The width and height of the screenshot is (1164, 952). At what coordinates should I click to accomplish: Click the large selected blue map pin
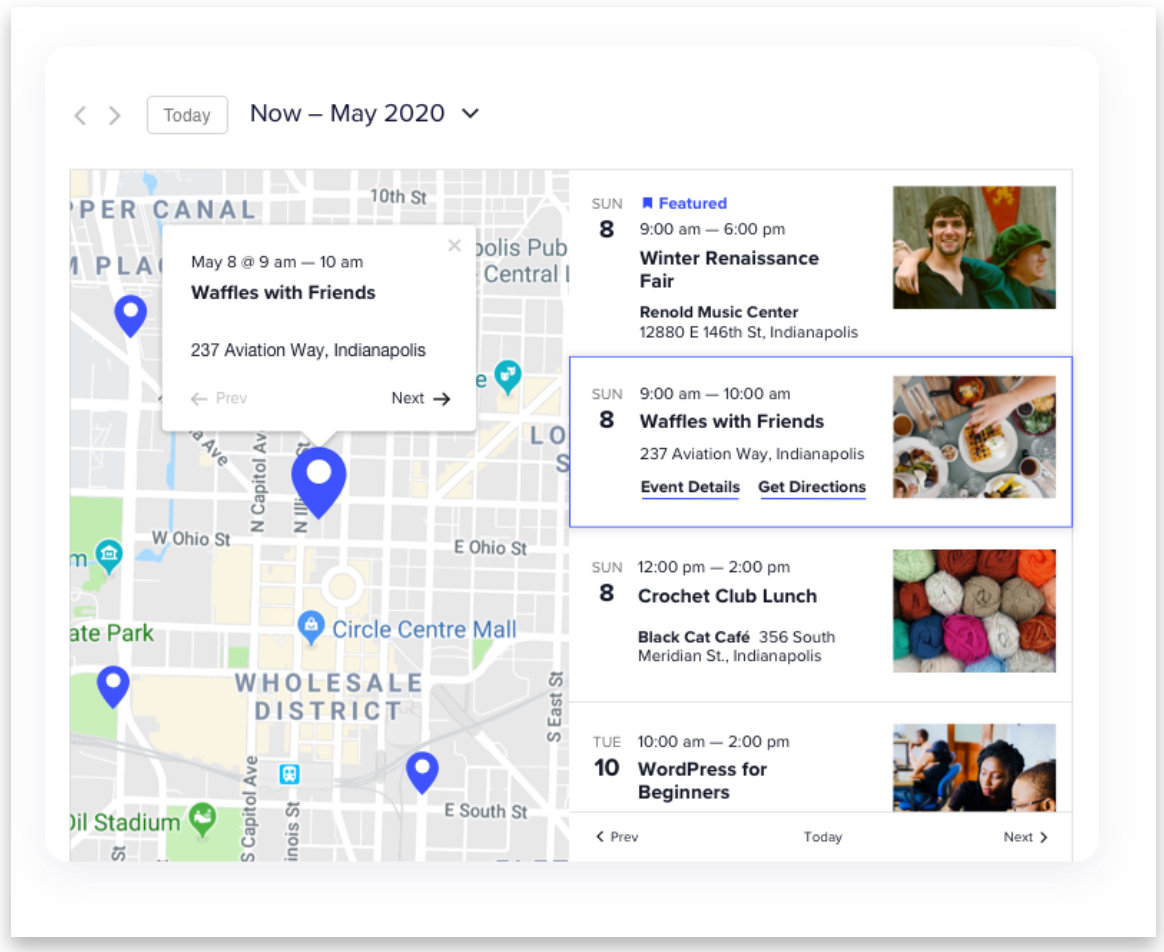tap(318, 478)
